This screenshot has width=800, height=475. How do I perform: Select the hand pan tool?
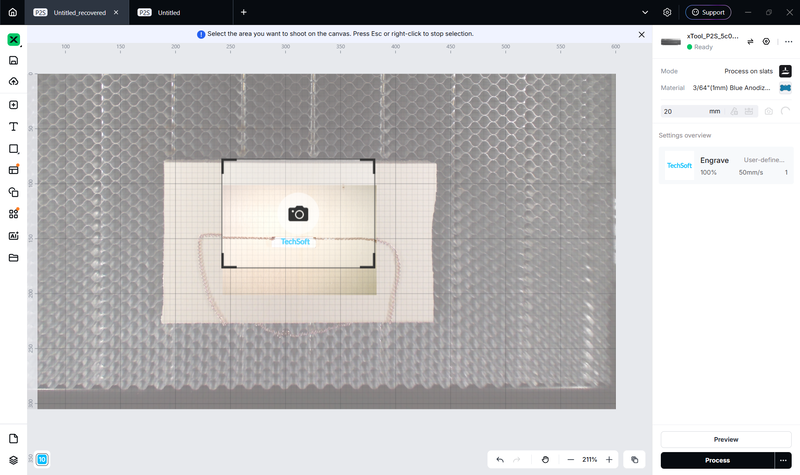click(545, 460)
